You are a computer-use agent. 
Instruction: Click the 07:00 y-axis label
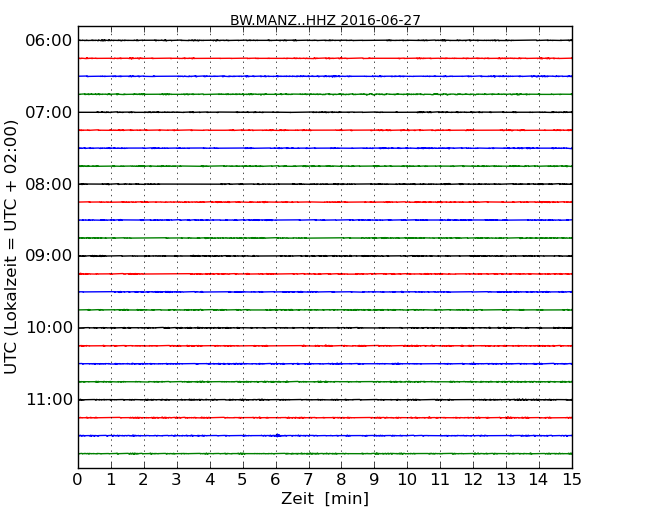click(x=49, y=112)
